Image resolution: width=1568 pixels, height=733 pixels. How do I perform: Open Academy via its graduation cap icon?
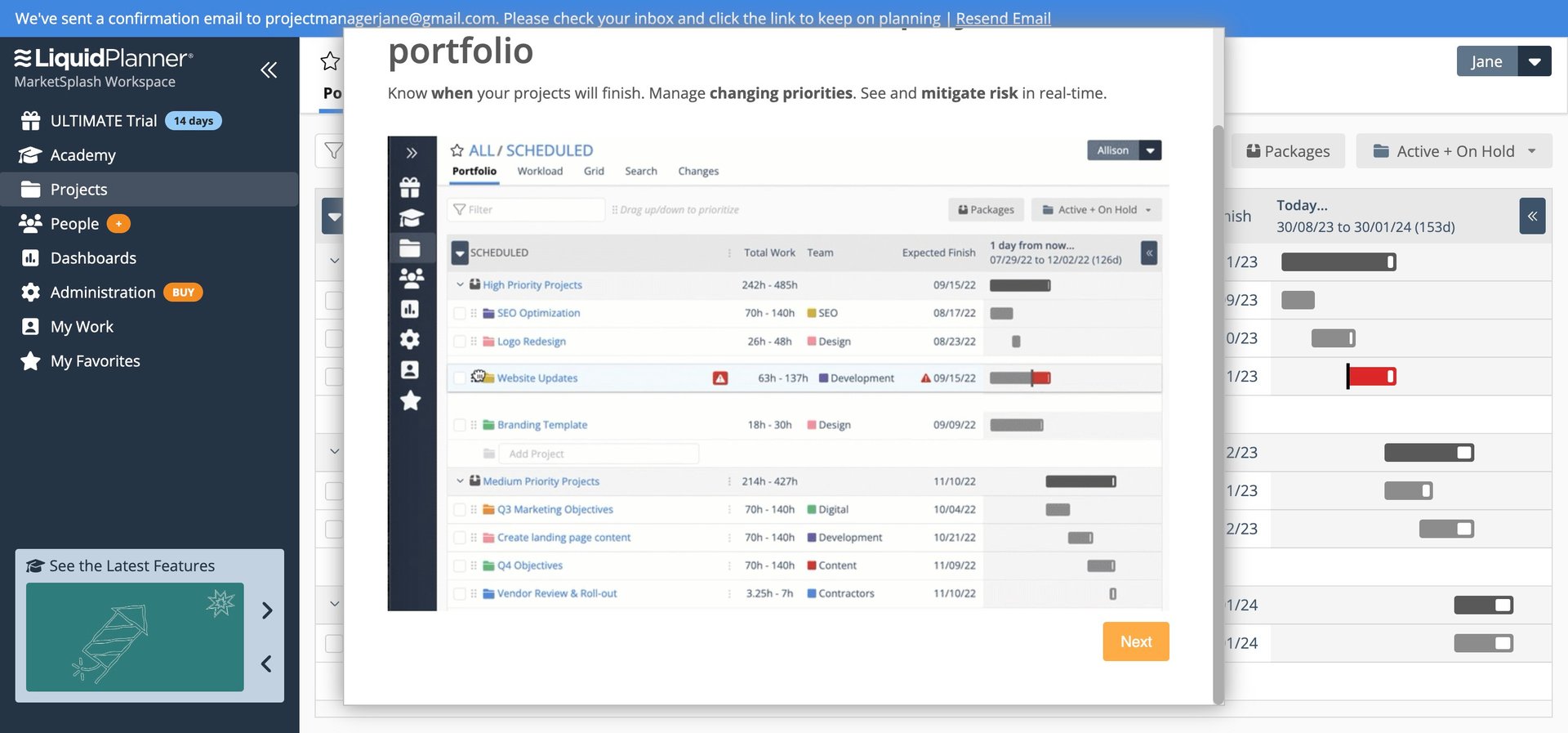click(x=30, y=155)
